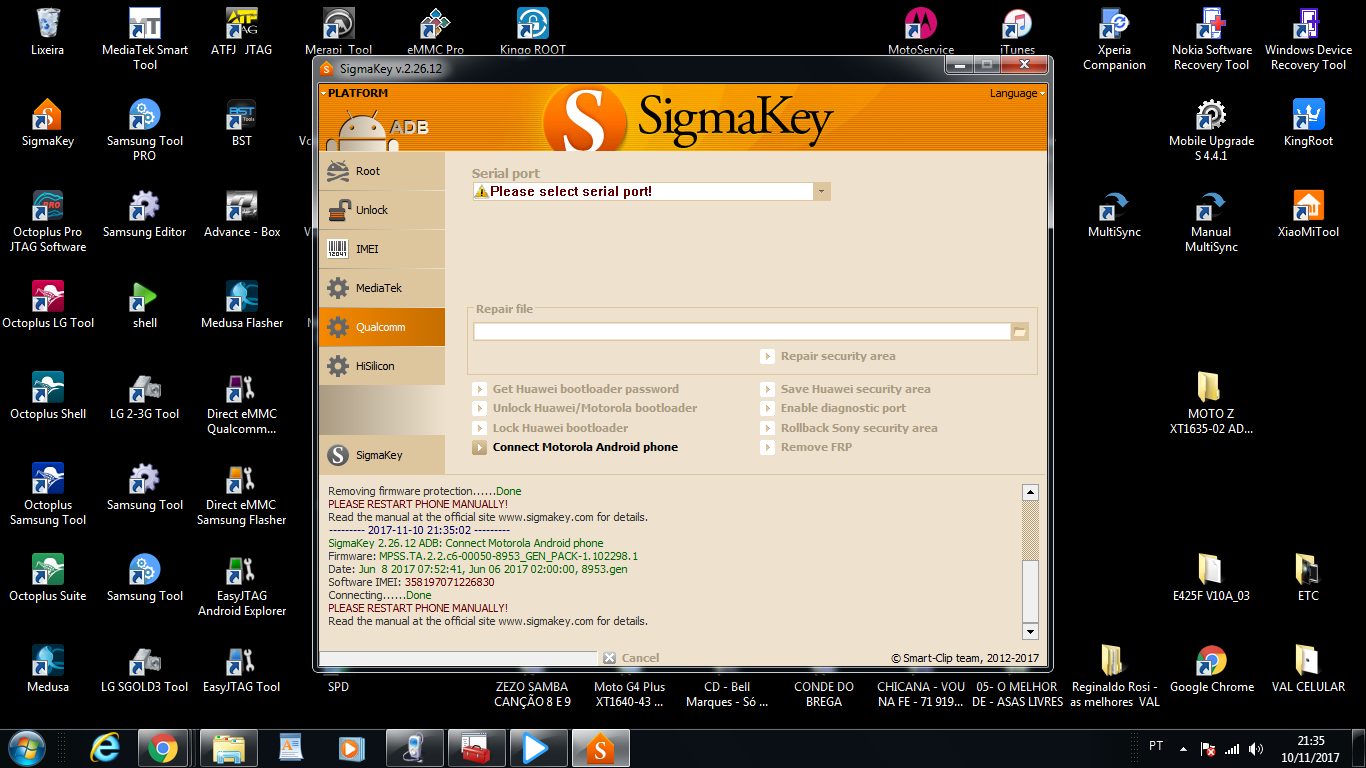Image resolution: width=1366 pixels, height=768 pixels.
Task: Click Connect Motorola Android phone
Action: click(x=575, y=447)
